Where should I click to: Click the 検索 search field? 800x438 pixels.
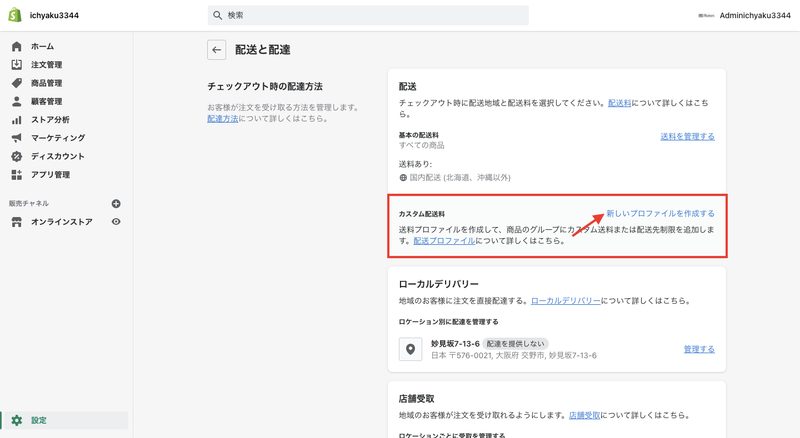(x=368, y=15)
